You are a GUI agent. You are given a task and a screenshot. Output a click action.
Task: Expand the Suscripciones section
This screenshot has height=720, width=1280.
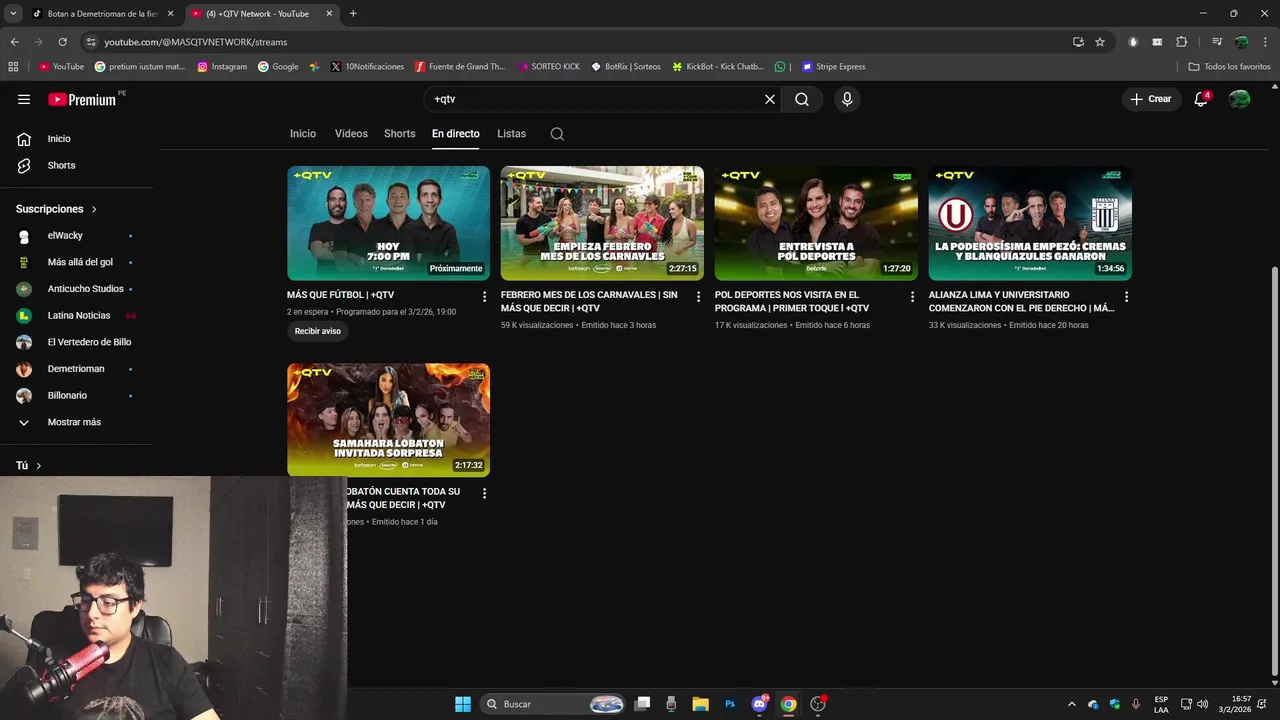tap(57, 209)
